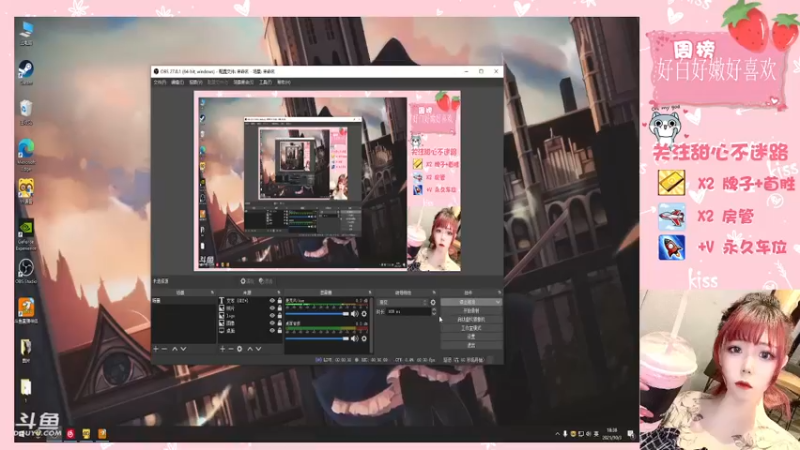This screenshot has height=450, width=800.
Task: Toggle the lock on the 桌面 source
Action: (280, 330)
